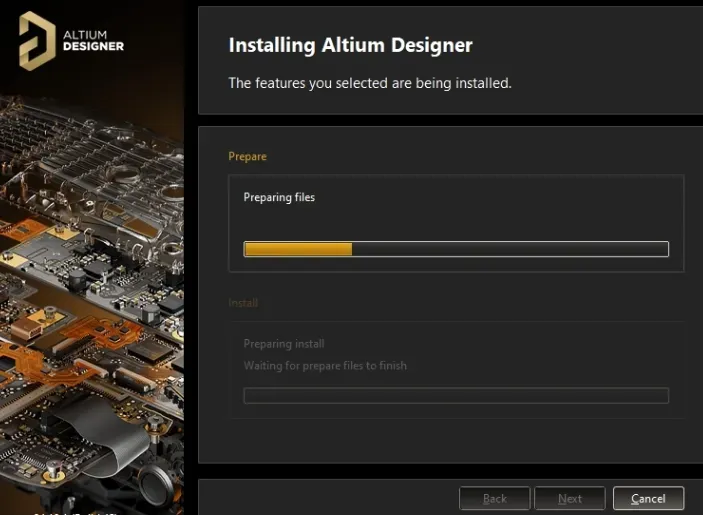Select the 'Installing Altium Designer' heading

click(x=350, y=45)
